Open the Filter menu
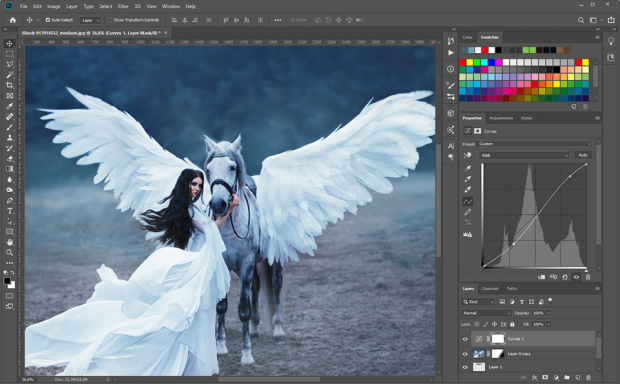Screen dimensions: 620x384 (123, 6)
